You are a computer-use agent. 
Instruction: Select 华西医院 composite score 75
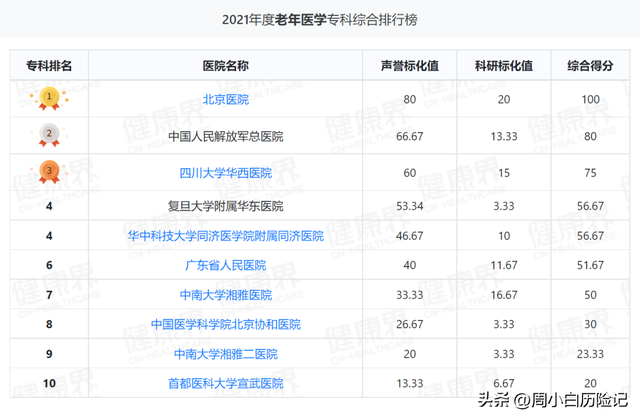(x=590, y=173)
